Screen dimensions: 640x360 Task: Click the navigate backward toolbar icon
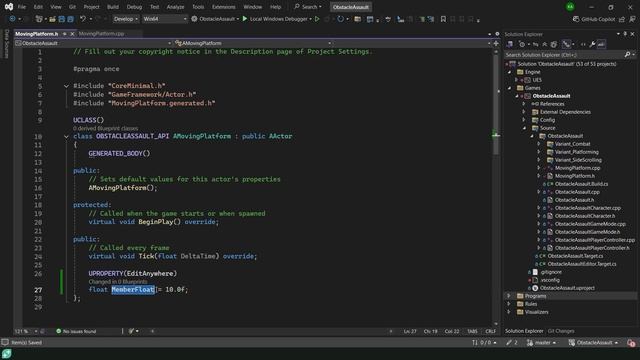[12, 19]
